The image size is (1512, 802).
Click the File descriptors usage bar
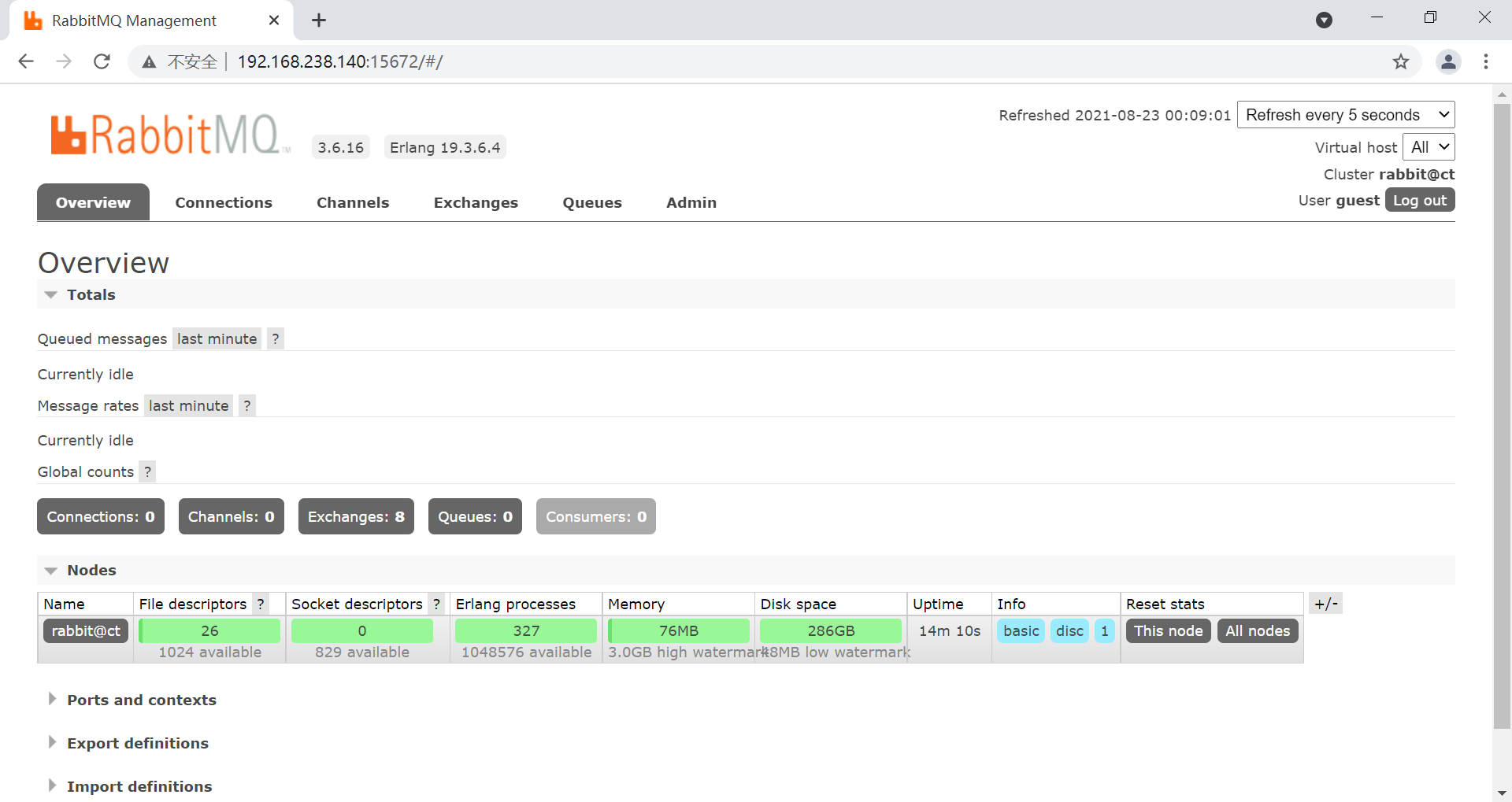209,631
